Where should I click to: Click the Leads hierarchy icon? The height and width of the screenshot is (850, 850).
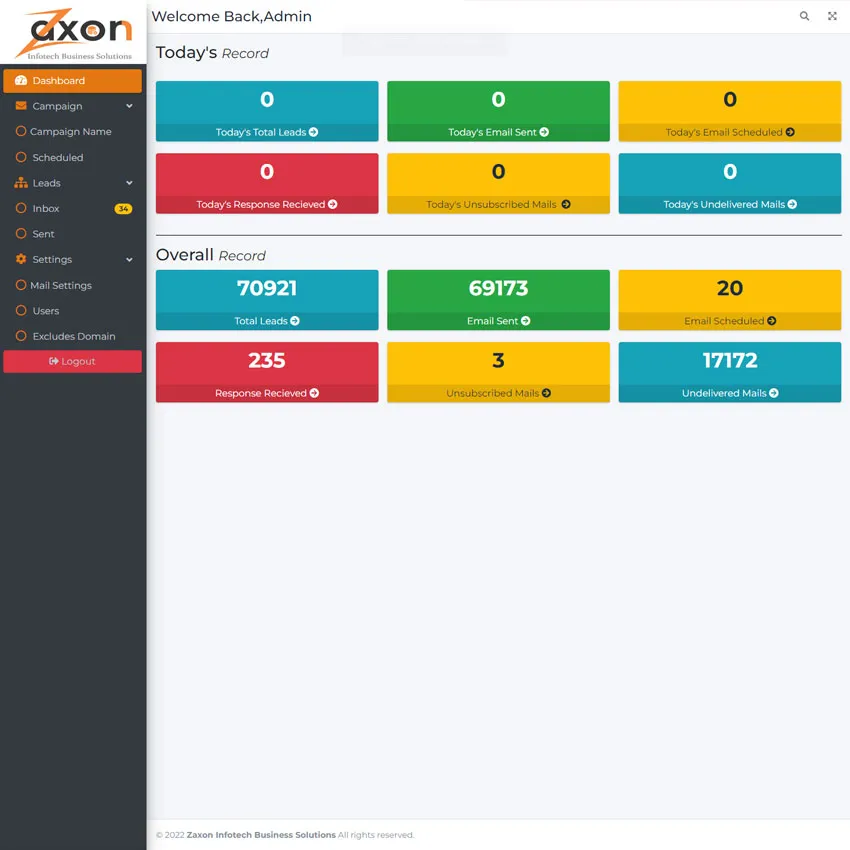pyautogui.click(x=21, y=183)
